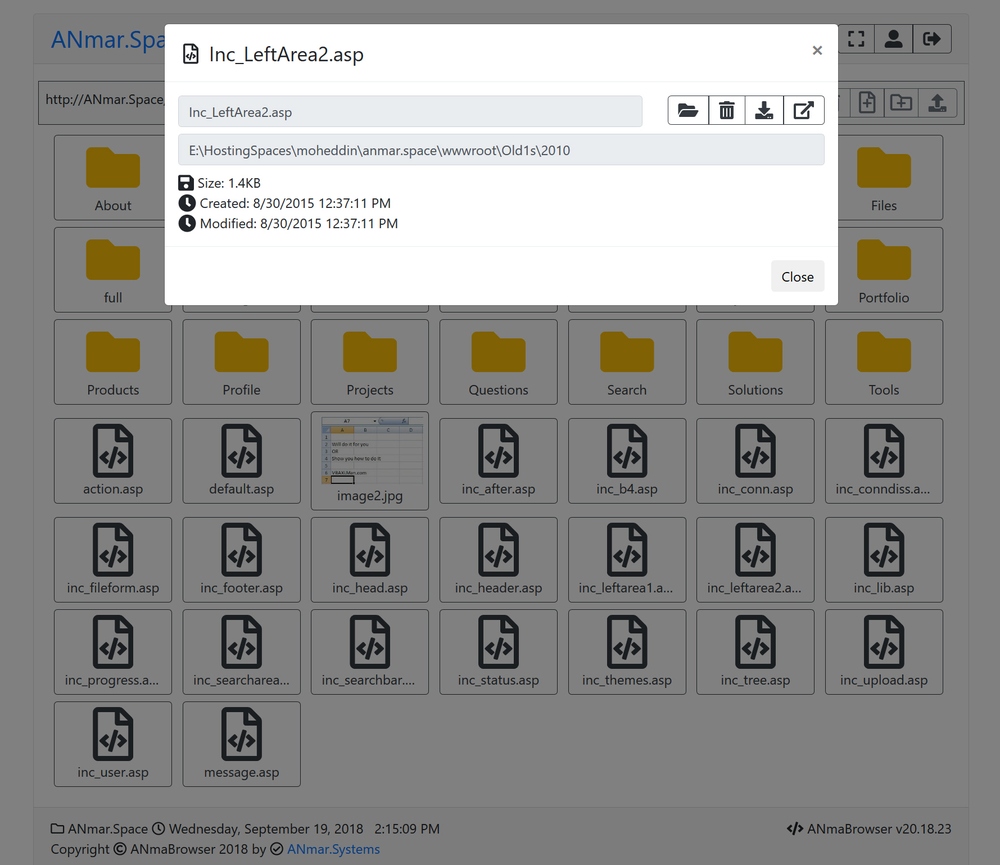Click the upload icon in toolbar
Screen dimensions: 1000x865
pyautogui.click(x=937, y=102)
